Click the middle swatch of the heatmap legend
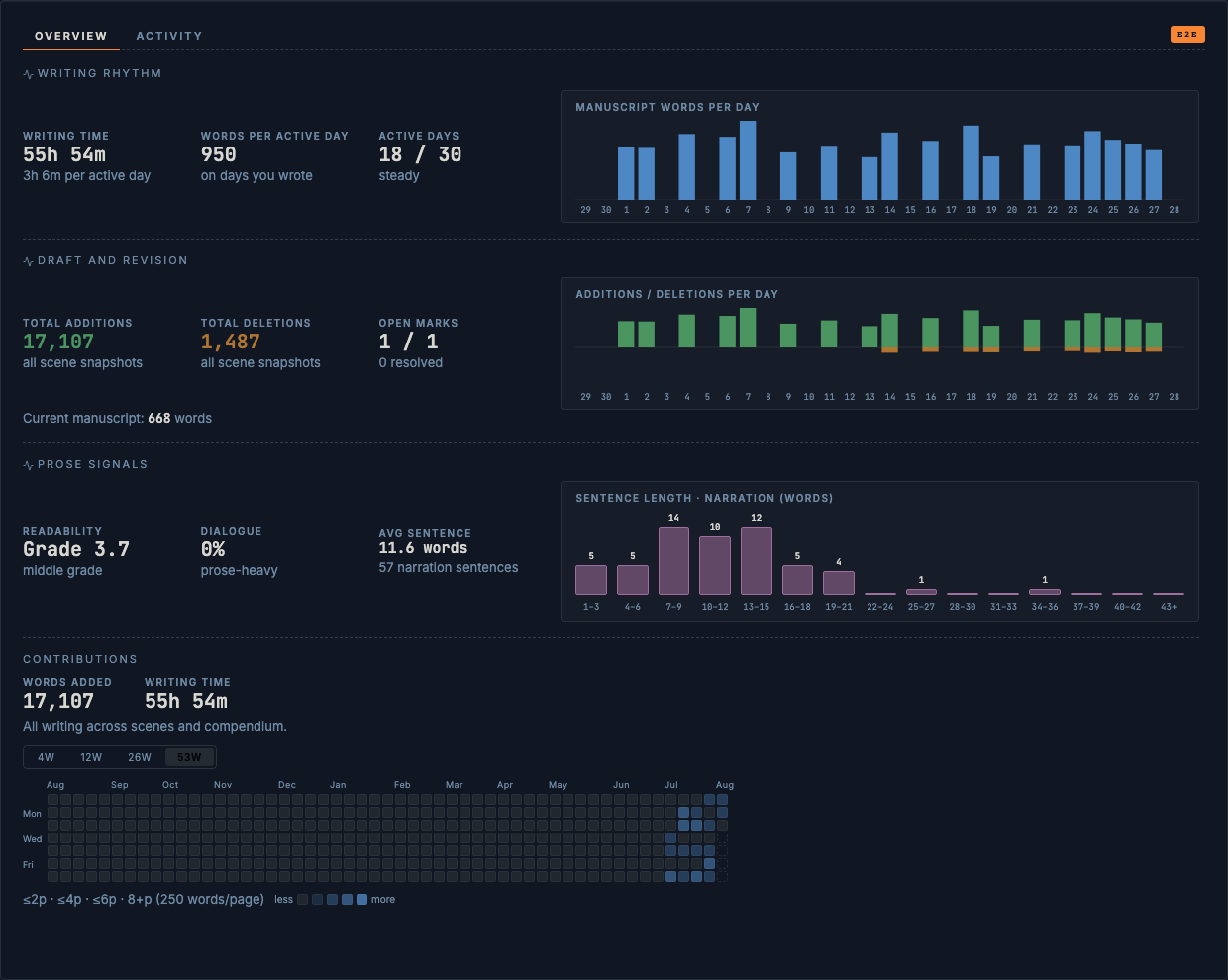Screen dimensions: 1228x980 coord(333,900)
